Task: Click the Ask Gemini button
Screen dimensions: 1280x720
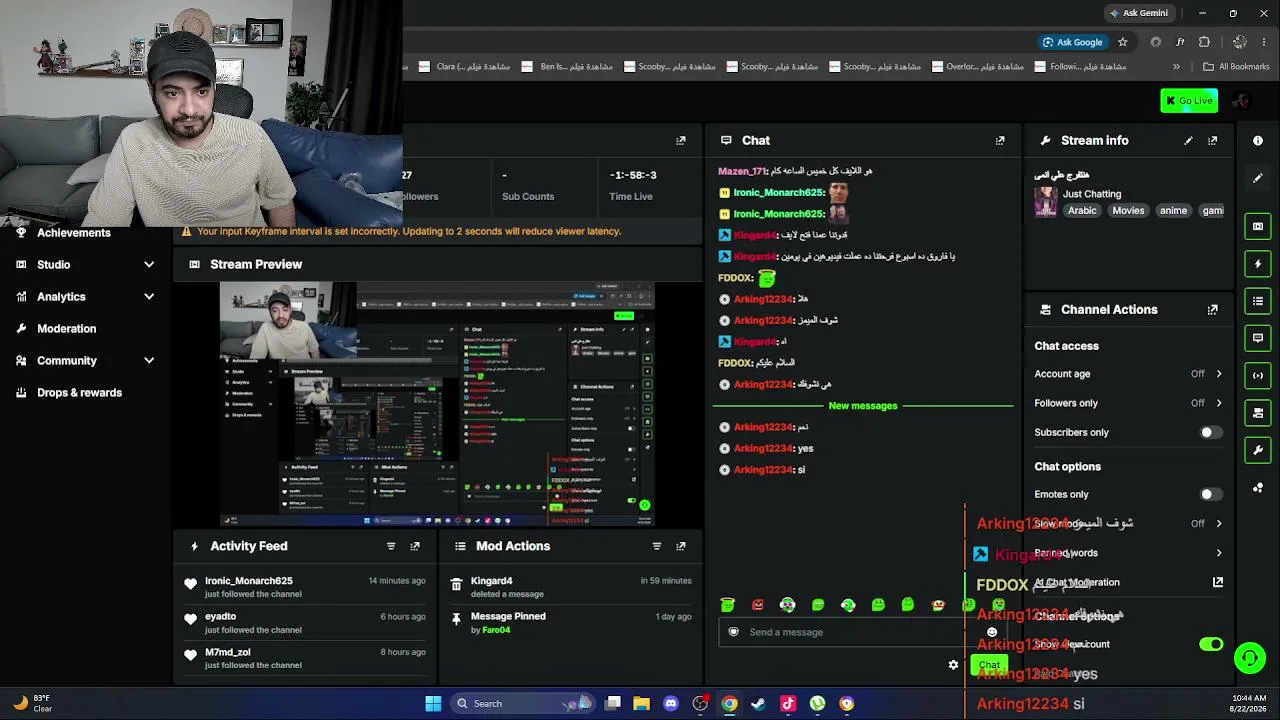Action: click(1138, 13)
